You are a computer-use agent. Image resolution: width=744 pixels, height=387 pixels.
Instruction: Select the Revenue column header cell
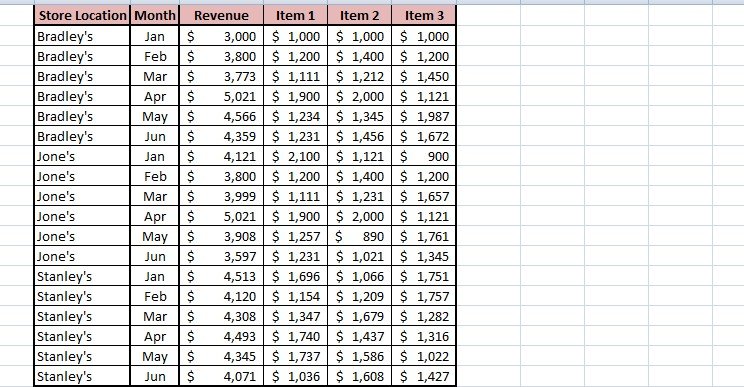click(221, 16)
